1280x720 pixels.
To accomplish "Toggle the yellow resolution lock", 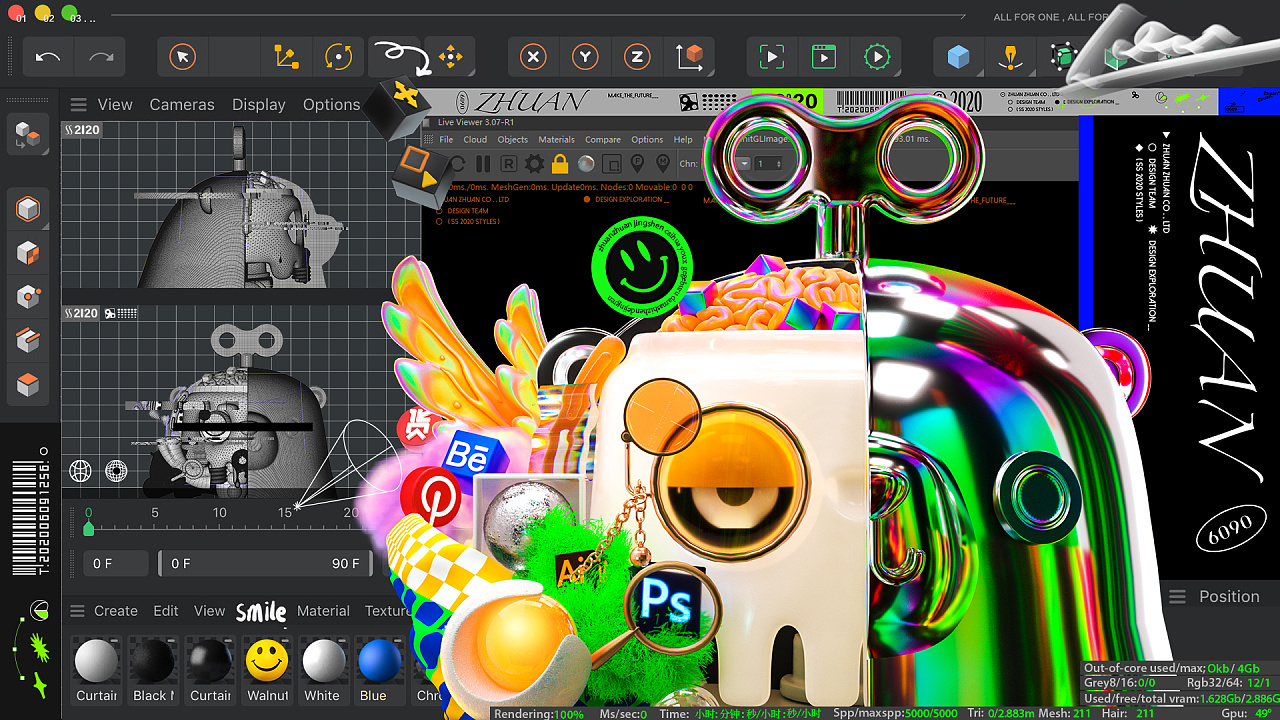I will pyautogui.click(x=560, y=164).
